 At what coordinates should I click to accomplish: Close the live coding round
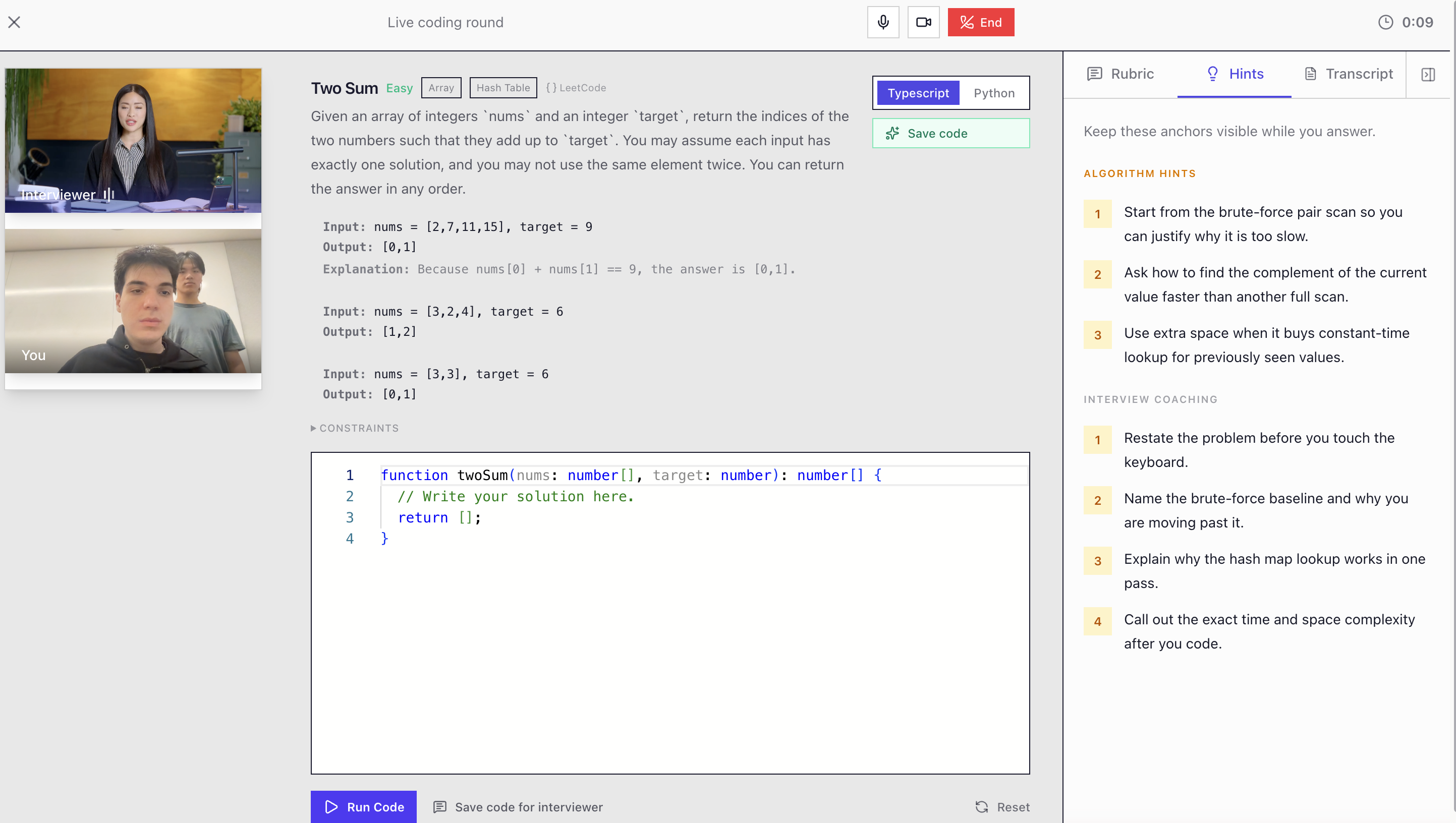pyautogui.click(x=14, y=22)
